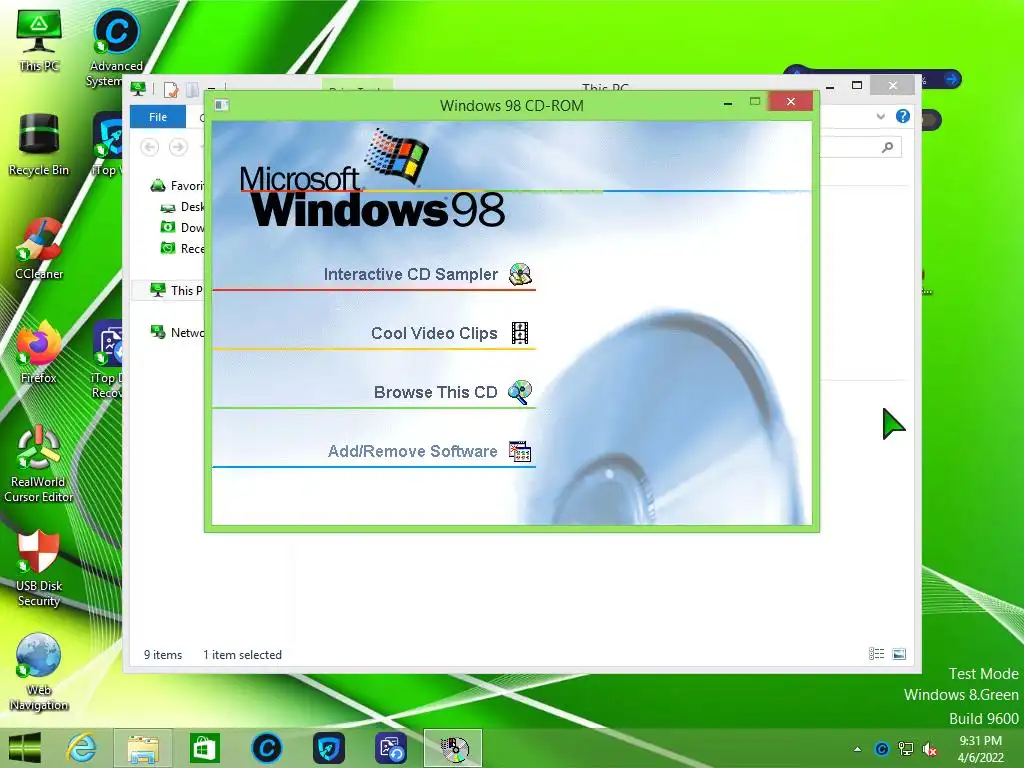The width and height of the screenshot is (1024, 768).
Task: Open the File tab in This PC window
Action: 158,117
